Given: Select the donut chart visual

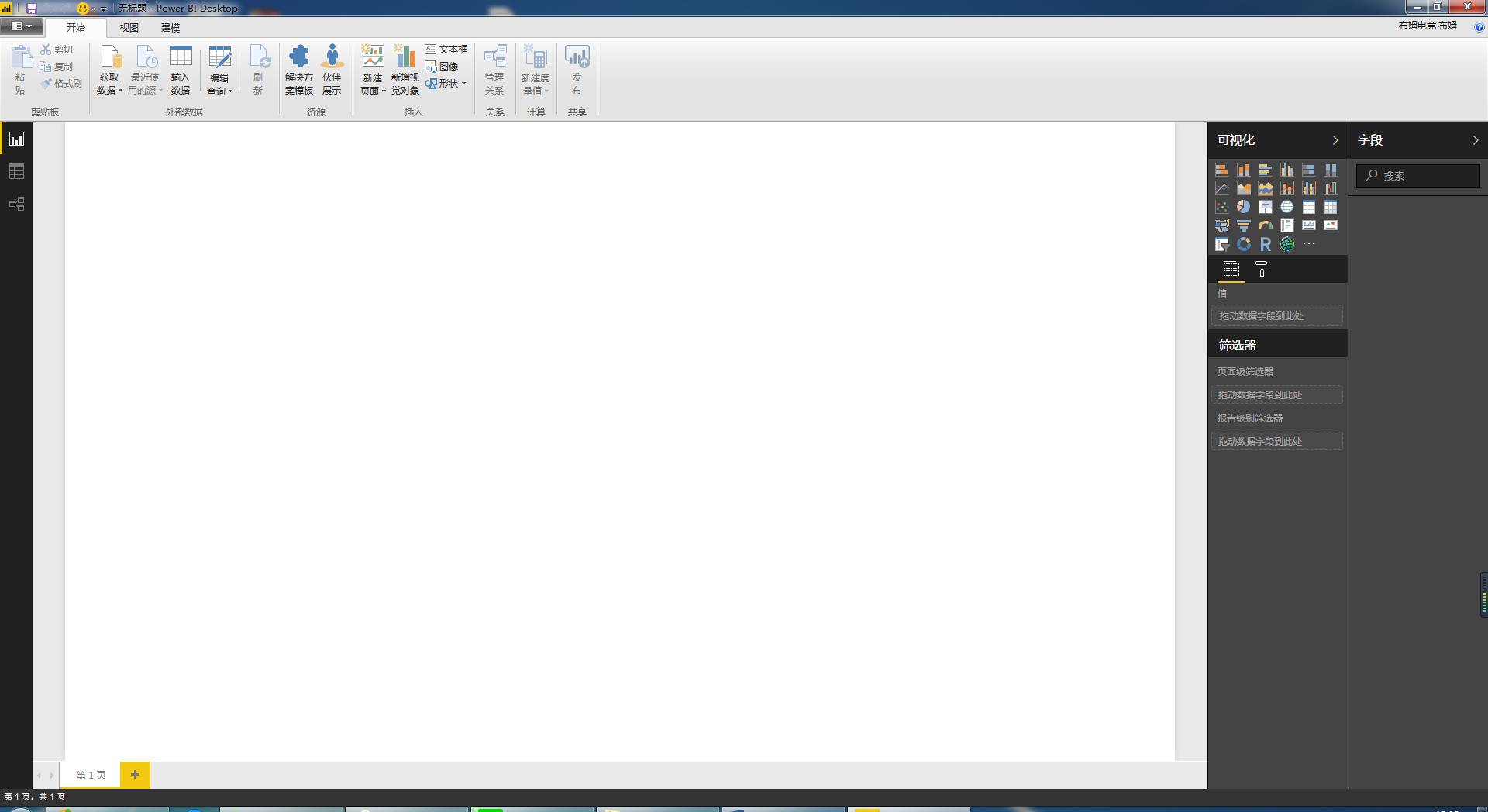Looking at the screenshot, I should [x=1243, y=244].
